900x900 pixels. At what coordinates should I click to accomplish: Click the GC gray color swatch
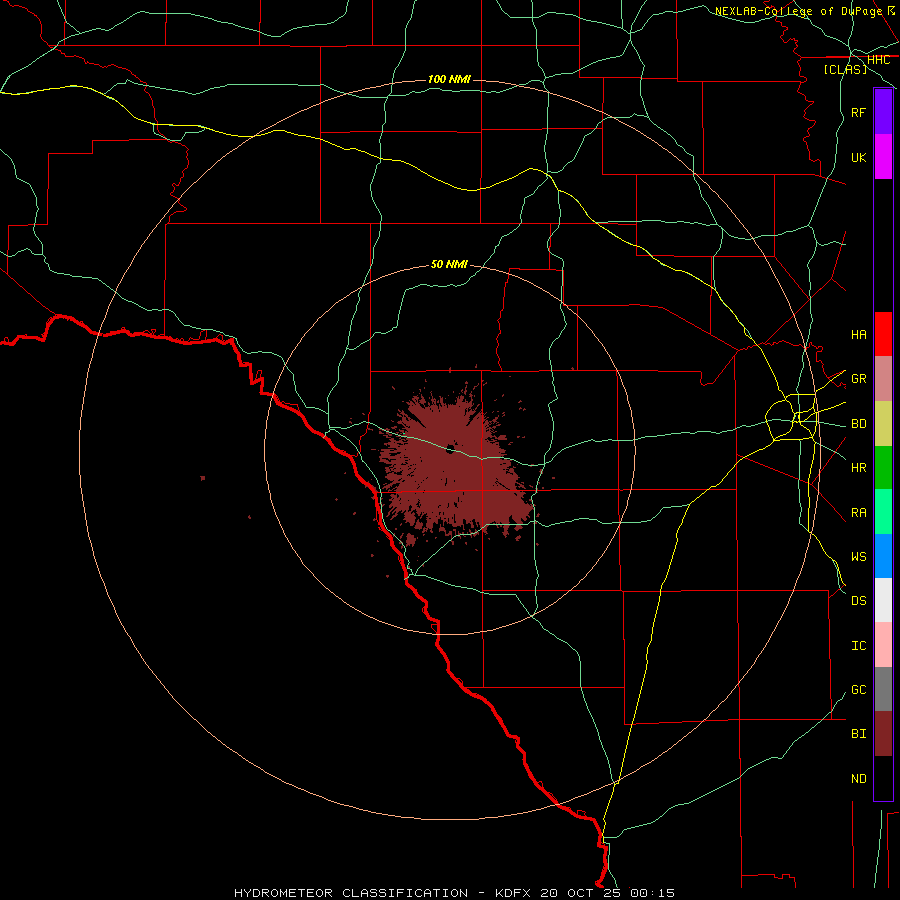click(x=883, y=689)
